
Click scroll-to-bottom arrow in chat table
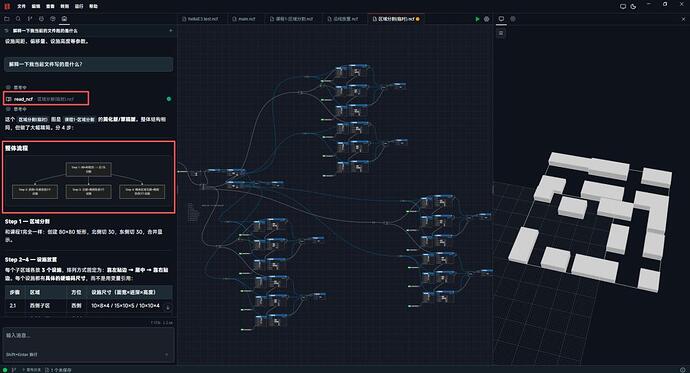coord(168,307)
